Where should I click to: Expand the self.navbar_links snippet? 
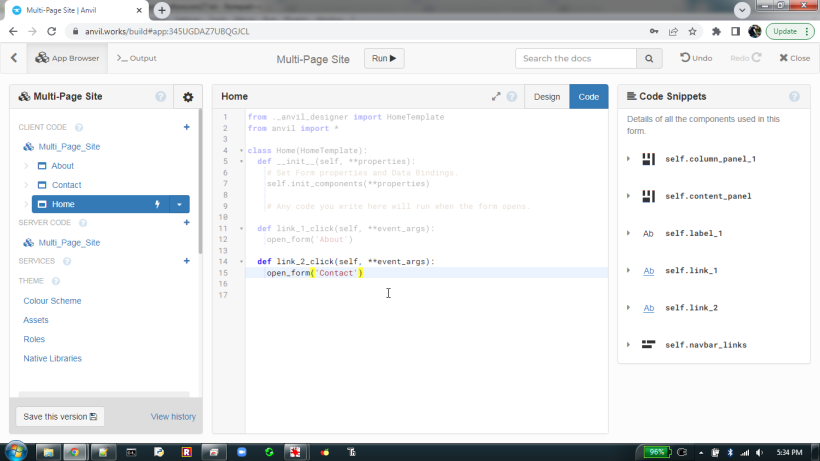tap(628, 345)
